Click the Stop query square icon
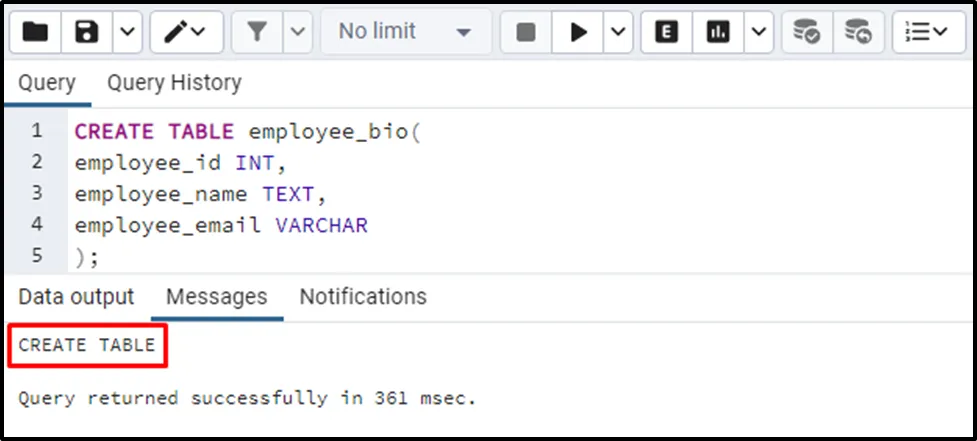 (x=526, y=32)
